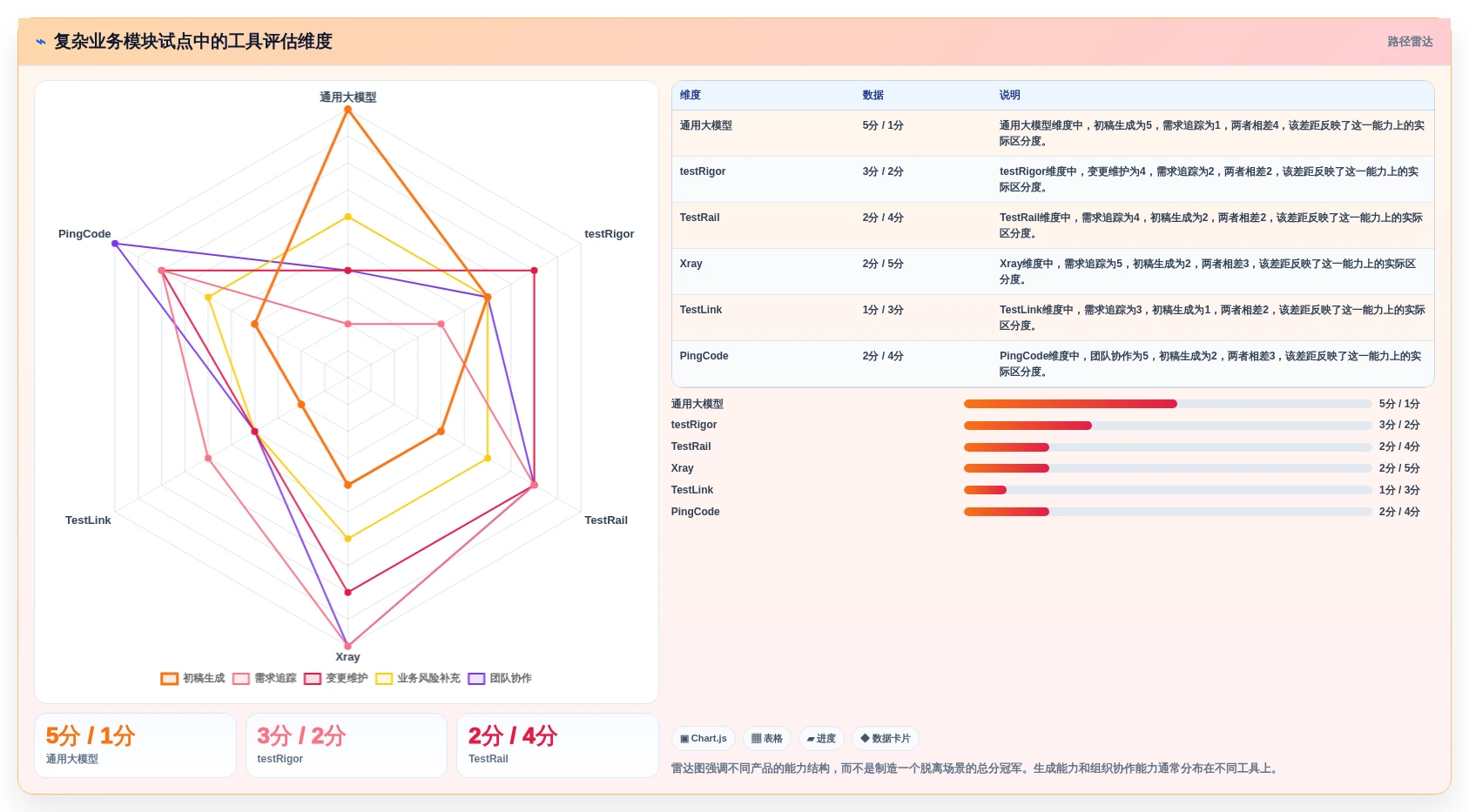Select the TestLink table row name
Screen dimensions: 1469x812
pyautogui.click(x=700, y=310)
